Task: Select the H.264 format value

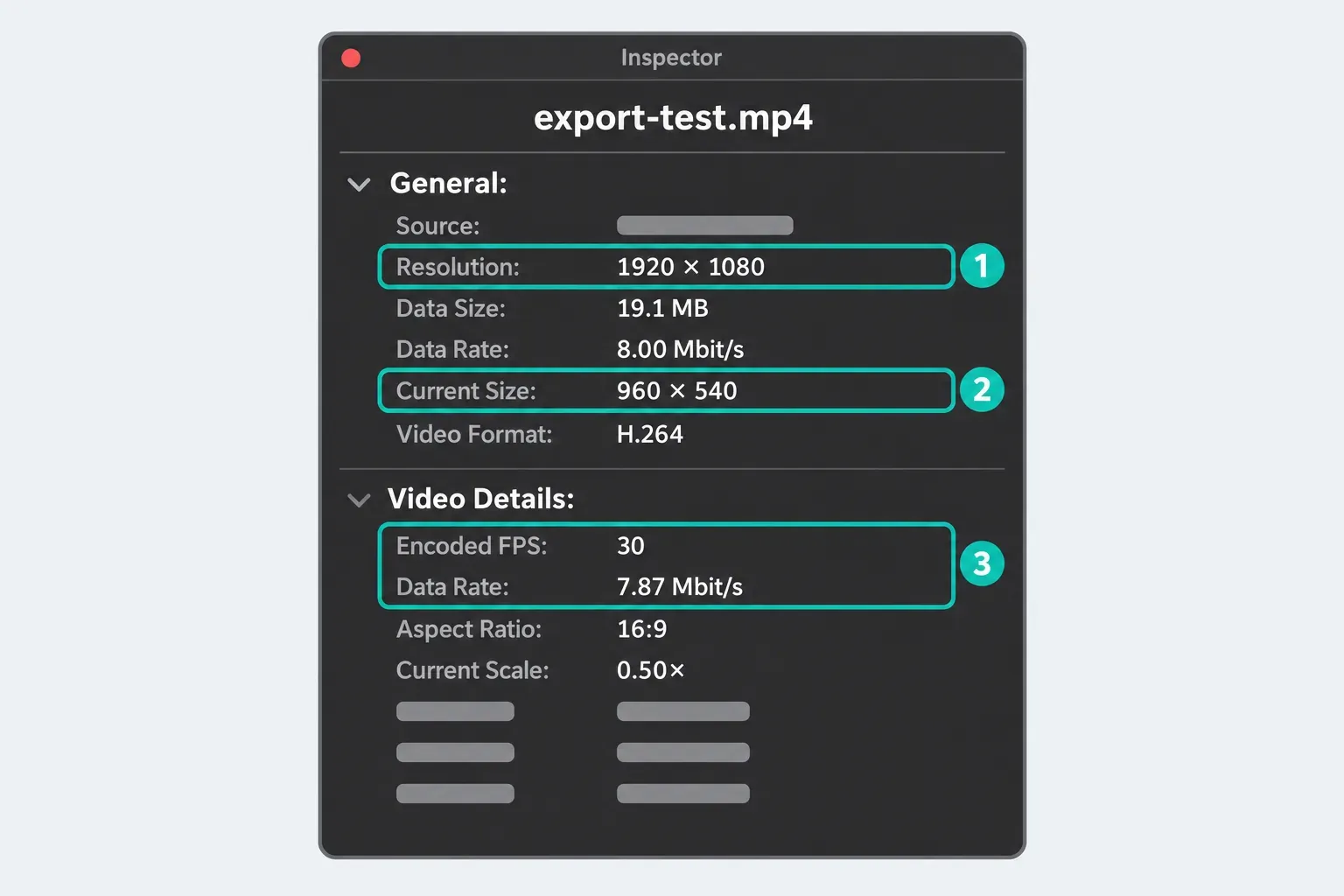Action: tap(649, 434)
